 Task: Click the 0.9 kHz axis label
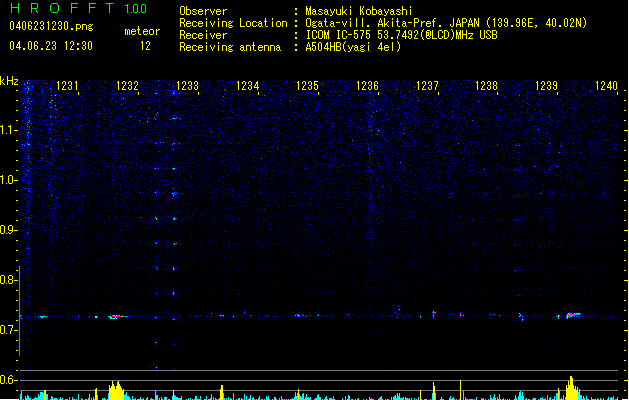point(9,230)
